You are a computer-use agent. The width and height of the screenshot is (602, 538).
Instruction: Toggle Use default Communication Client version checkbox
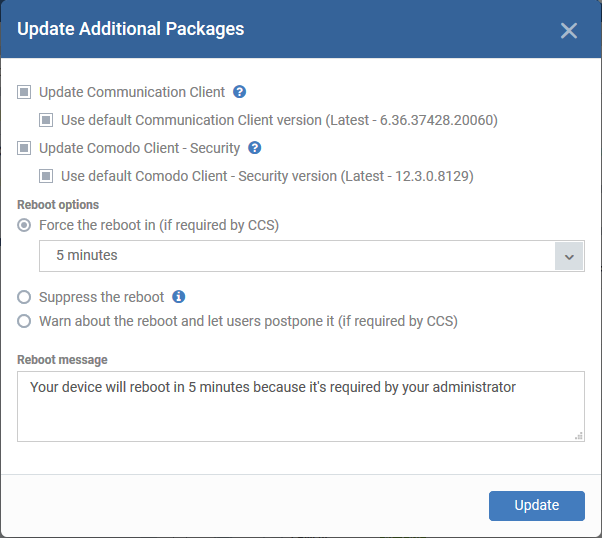pos(46,120)
